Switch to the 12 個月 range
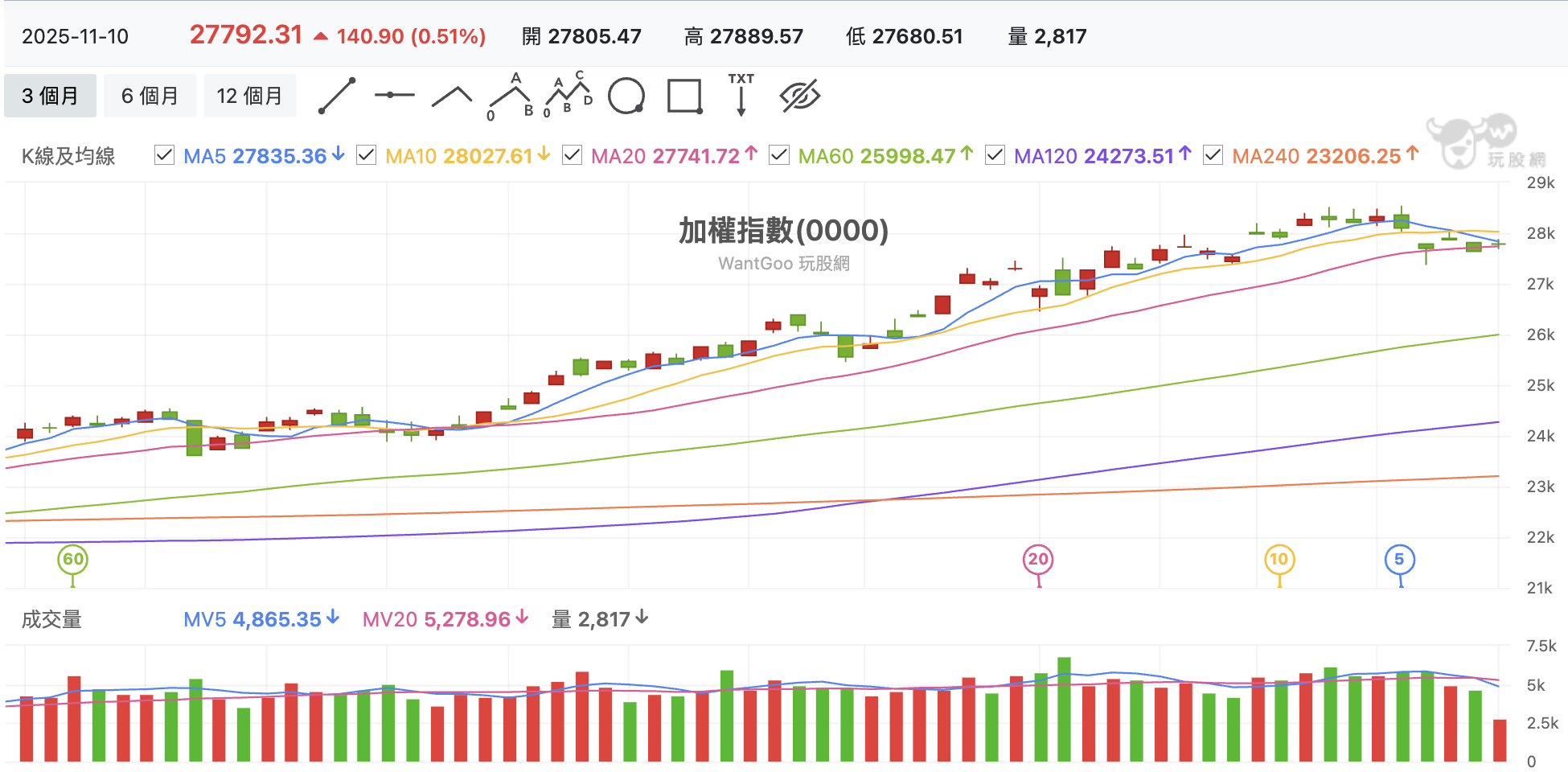The width and height of the screenshot is (1568, 772). pyautogui.click(x=249, y=96)
